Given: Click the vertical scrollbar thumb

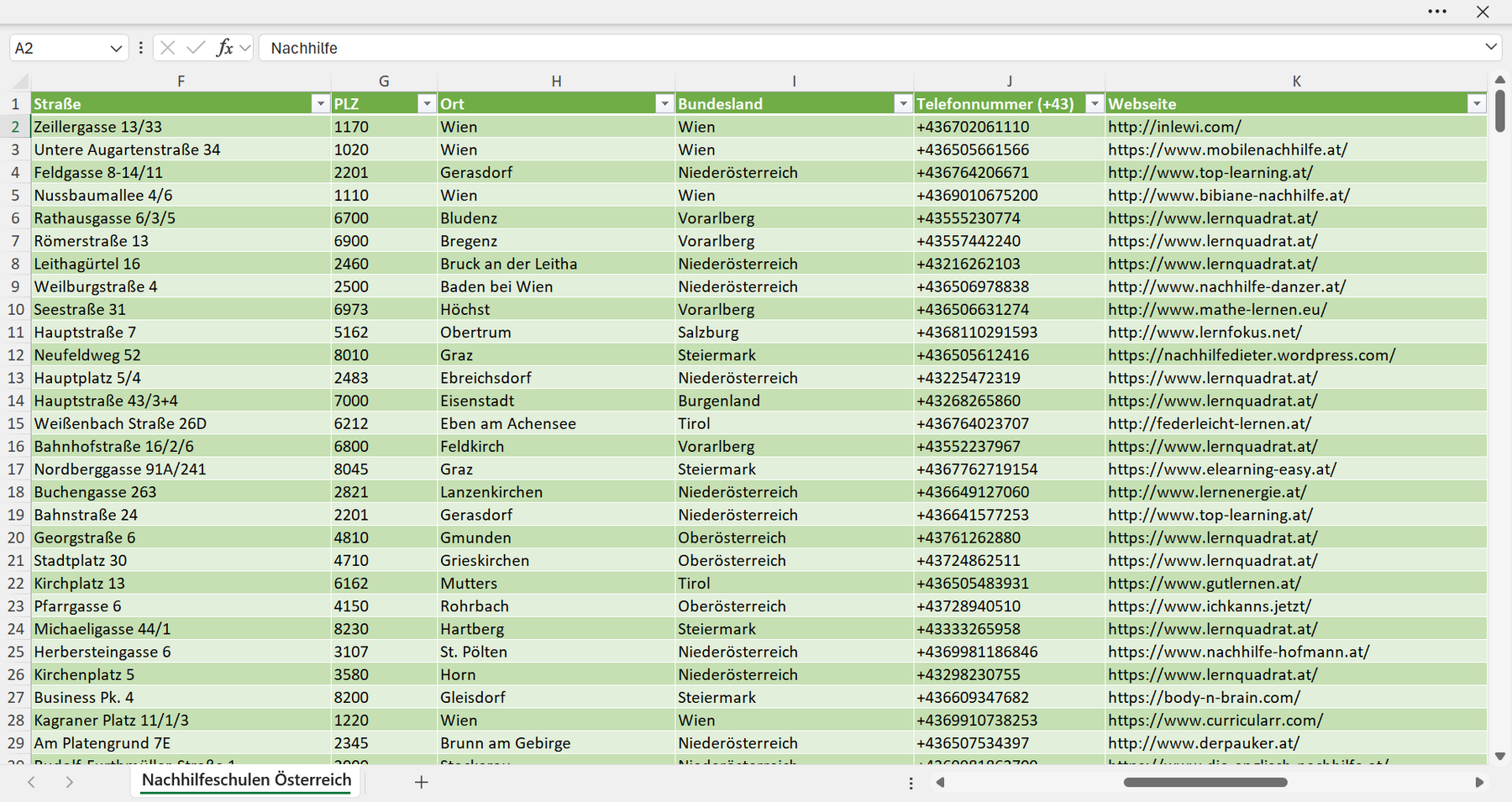Looking at the screenshot, I should point(1500,110).
